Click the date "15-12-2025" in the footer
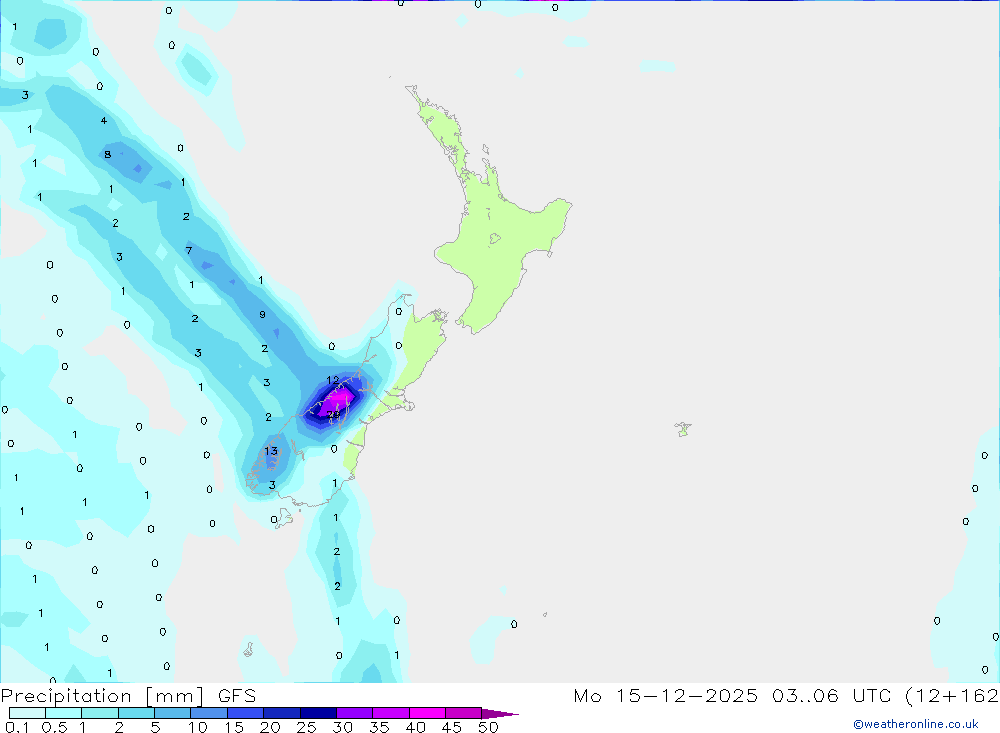1000x733 pixels. pyautogui.click(x=687, y=696)
